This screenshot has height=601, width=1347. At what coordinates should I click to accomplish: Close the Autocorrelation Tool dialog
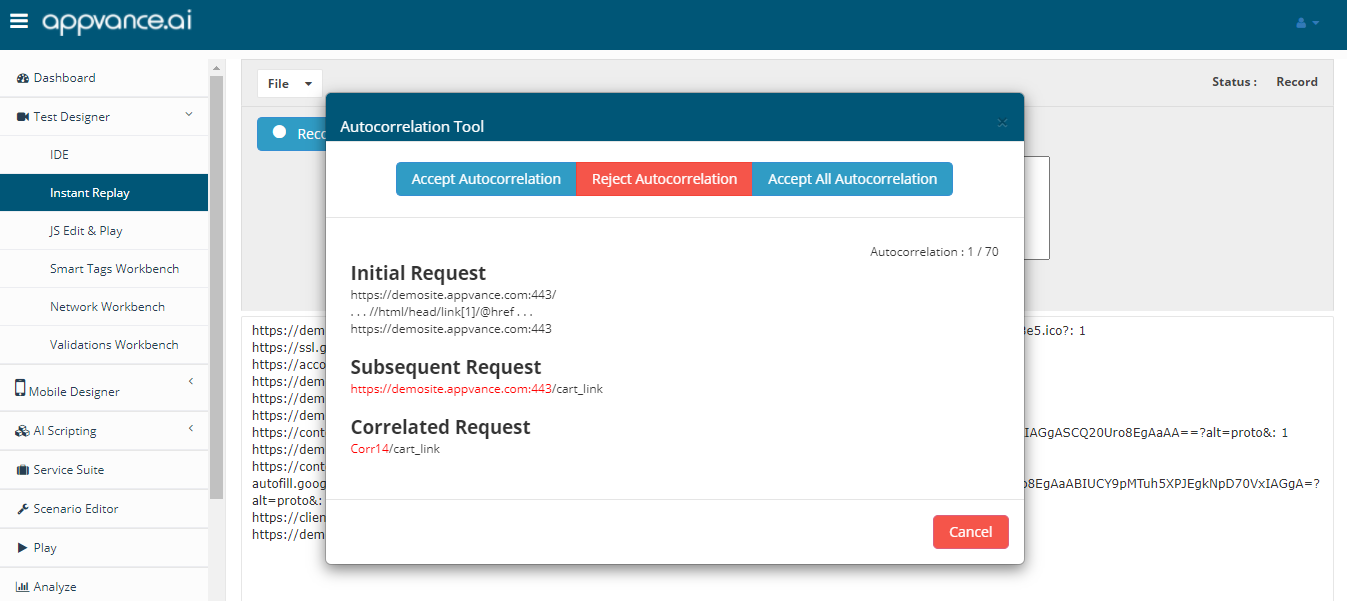tap(1002, 123)
